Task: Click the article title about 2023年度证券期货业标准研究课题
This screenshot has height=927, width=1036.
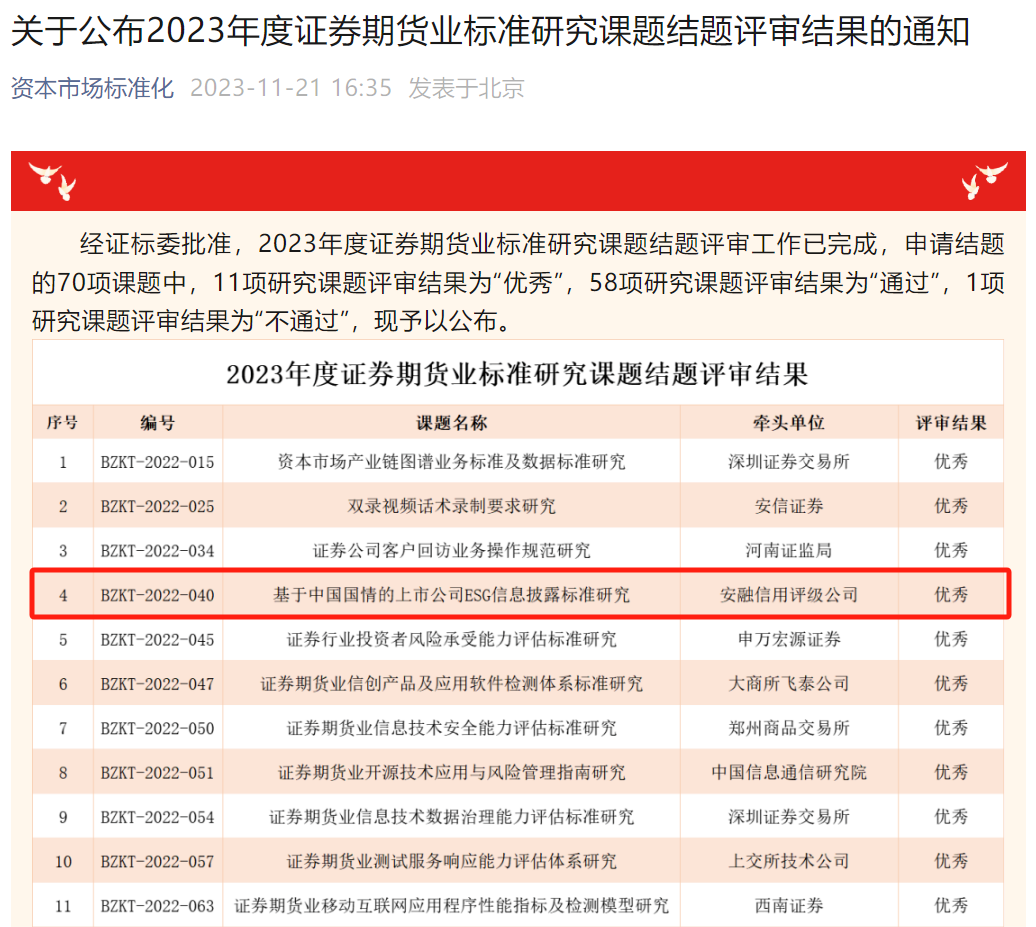Action: tap(490, 31)
